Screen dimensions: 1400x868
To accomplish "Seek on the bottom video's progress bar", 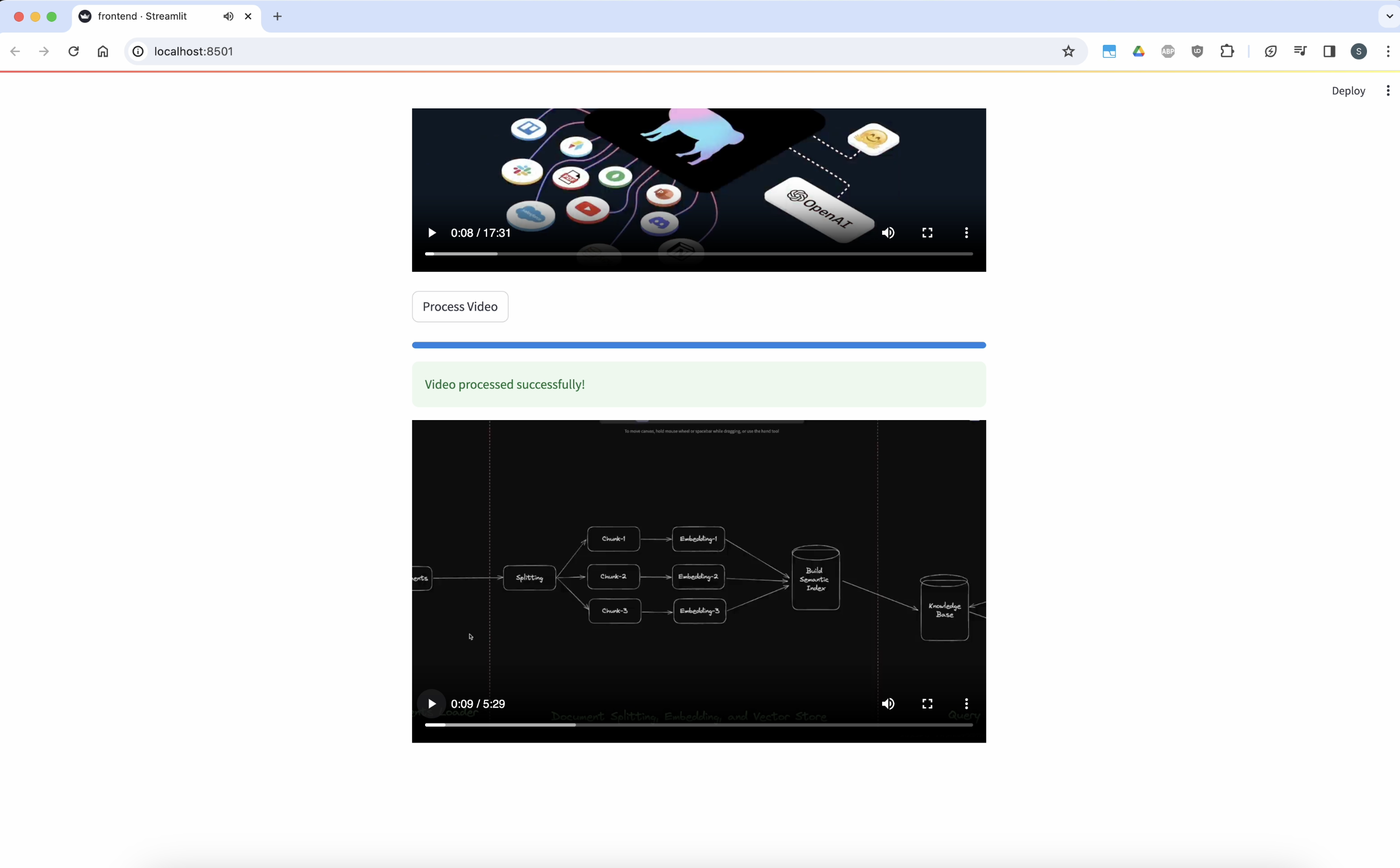I will [698, 725].
